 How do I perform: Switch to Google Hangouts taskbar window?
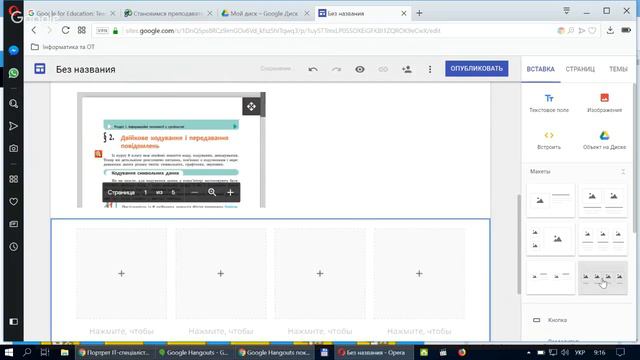pyautogui.click(x=193, y=352)
